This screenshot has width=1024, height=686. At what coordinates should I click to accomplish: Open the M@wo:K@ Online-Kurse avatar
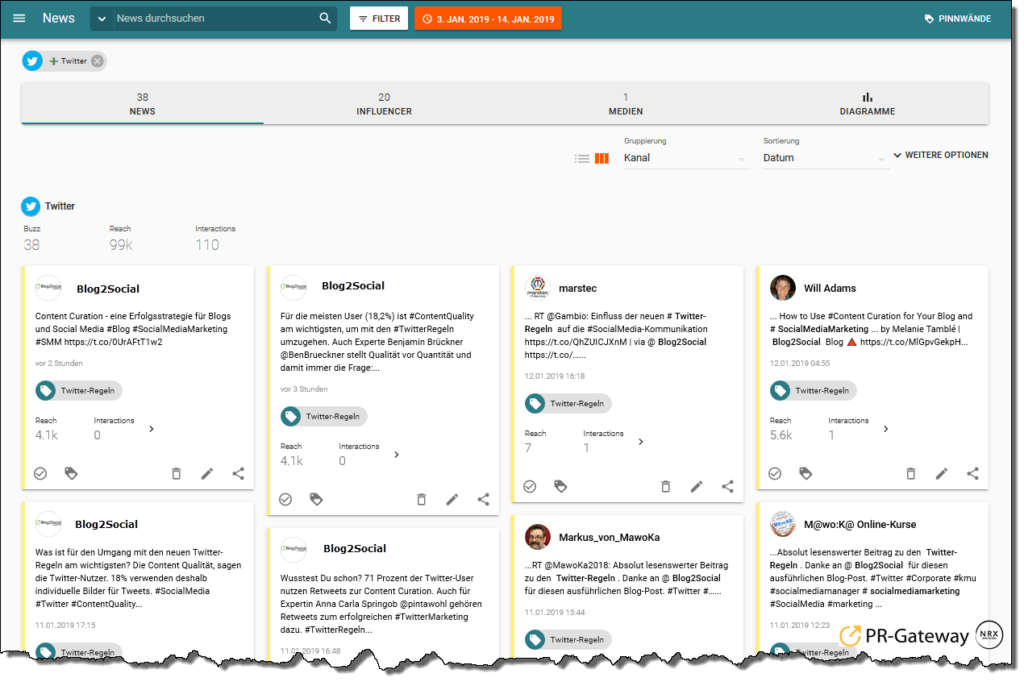click(x=782, y=524)
